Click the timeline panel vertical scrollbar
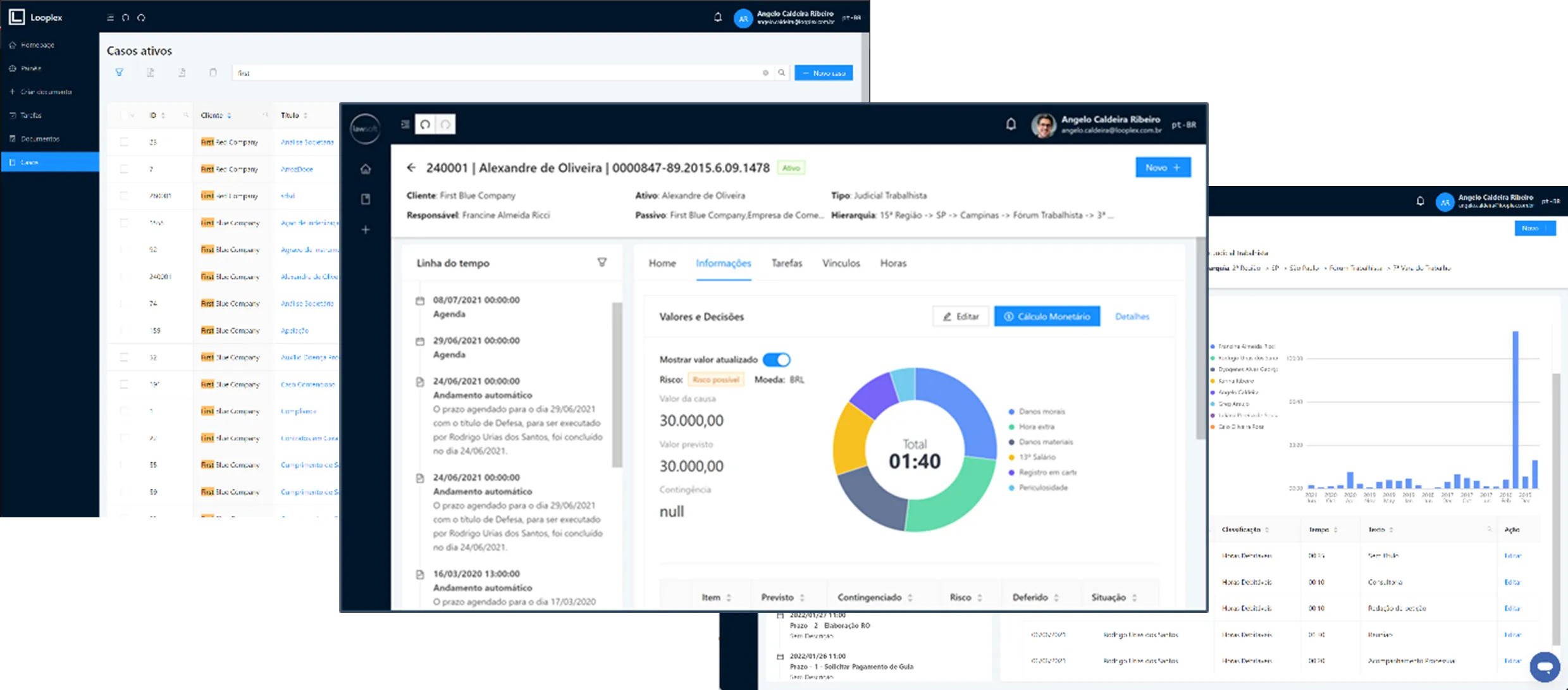The image size is (1568, 690). click(x=617, y=385)
